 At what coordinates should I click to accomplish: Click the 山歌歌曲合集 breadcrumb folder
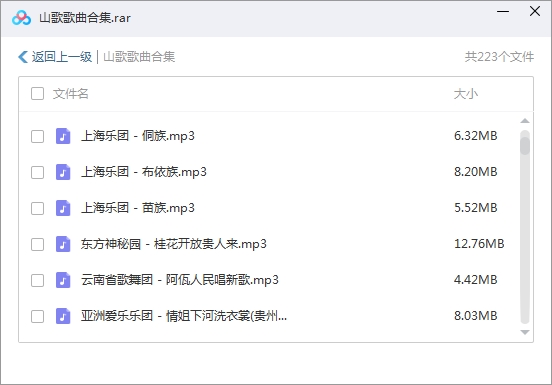coord(139,57)
